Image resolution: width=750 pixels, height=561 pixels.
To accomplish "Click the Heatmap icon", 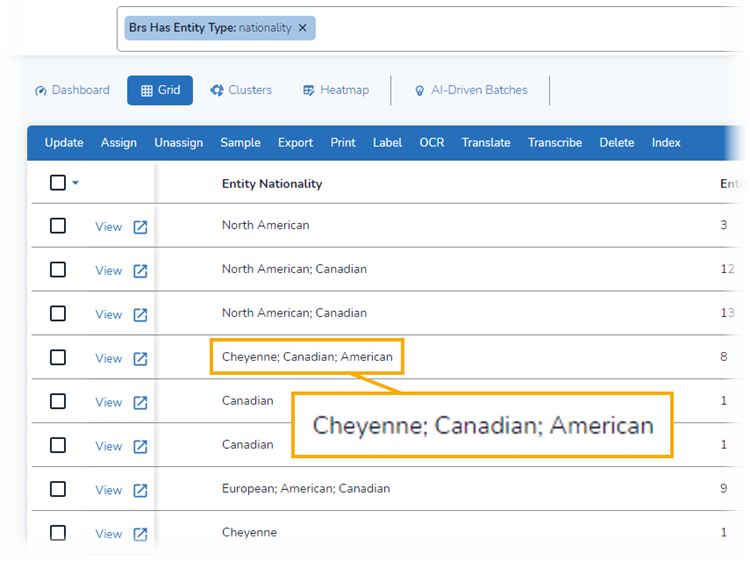I will [x=309, y=90].
